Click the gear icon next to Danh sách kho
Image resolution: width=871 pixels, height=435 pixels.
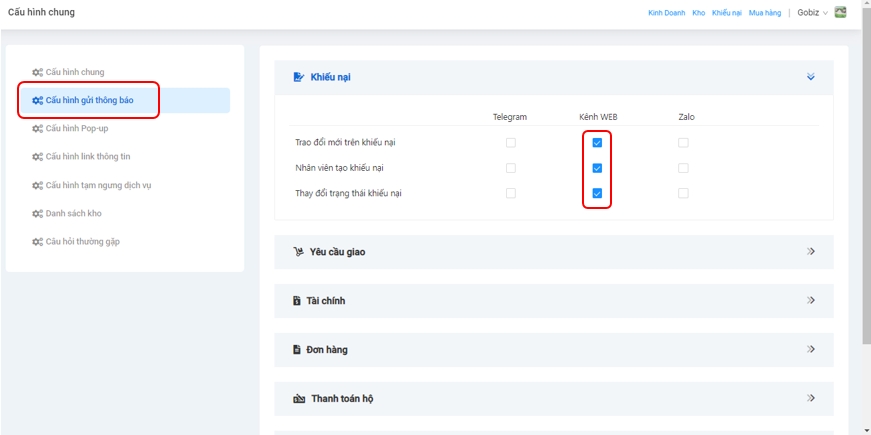(x=37, y=214)
